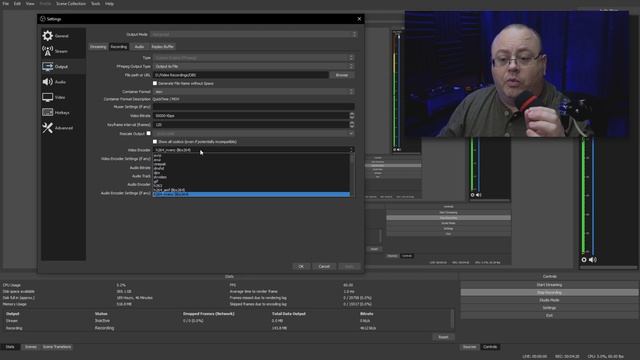Click Keyframe interval value field

251,124
